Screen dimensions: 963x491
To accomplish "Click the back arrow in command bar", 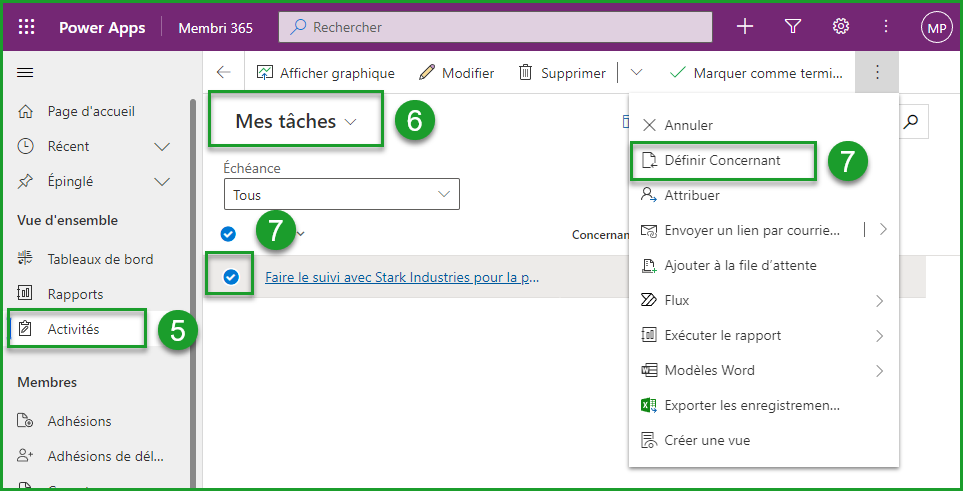I will click(224, 73).
